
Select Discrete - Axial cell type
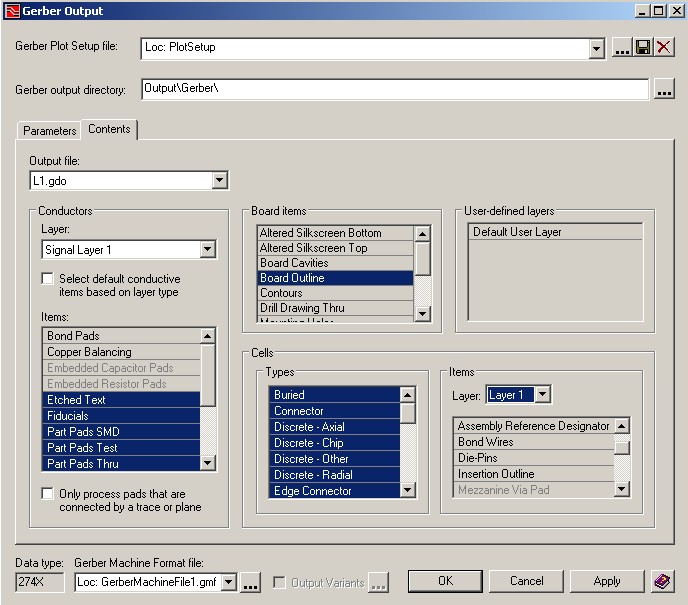pyautogui.click(x=334, y=427)
